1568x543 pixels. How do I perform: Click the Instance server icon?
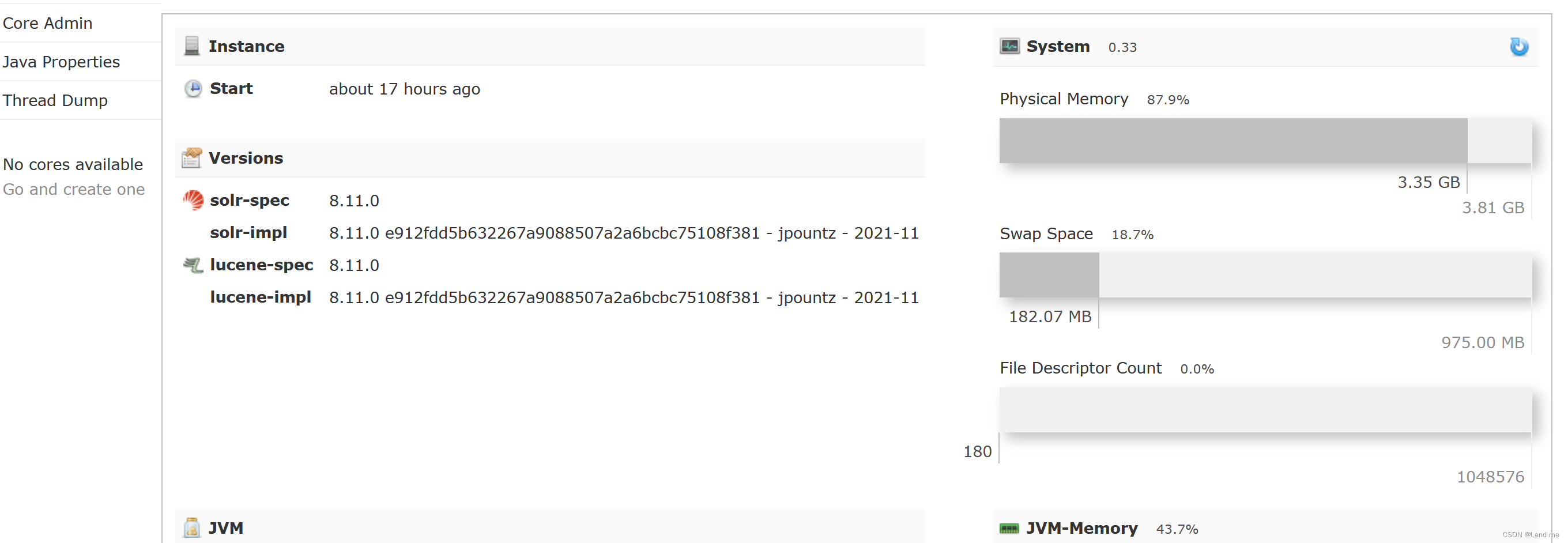pyautogui.click(x=192, y=46)
